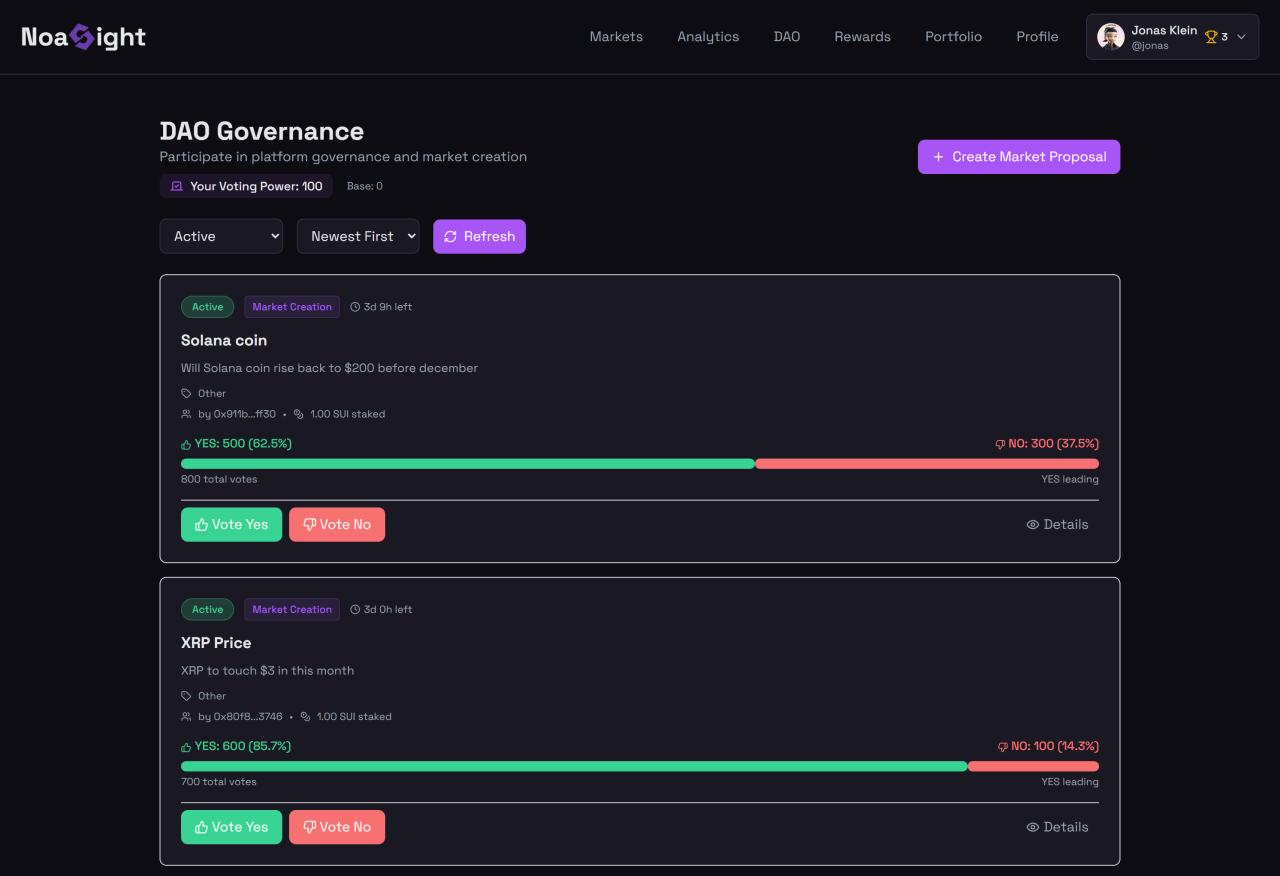Show Details for Solana coin proposal
The width and height of the screenshot is (1280, 876).
[x=1057, y=524]
